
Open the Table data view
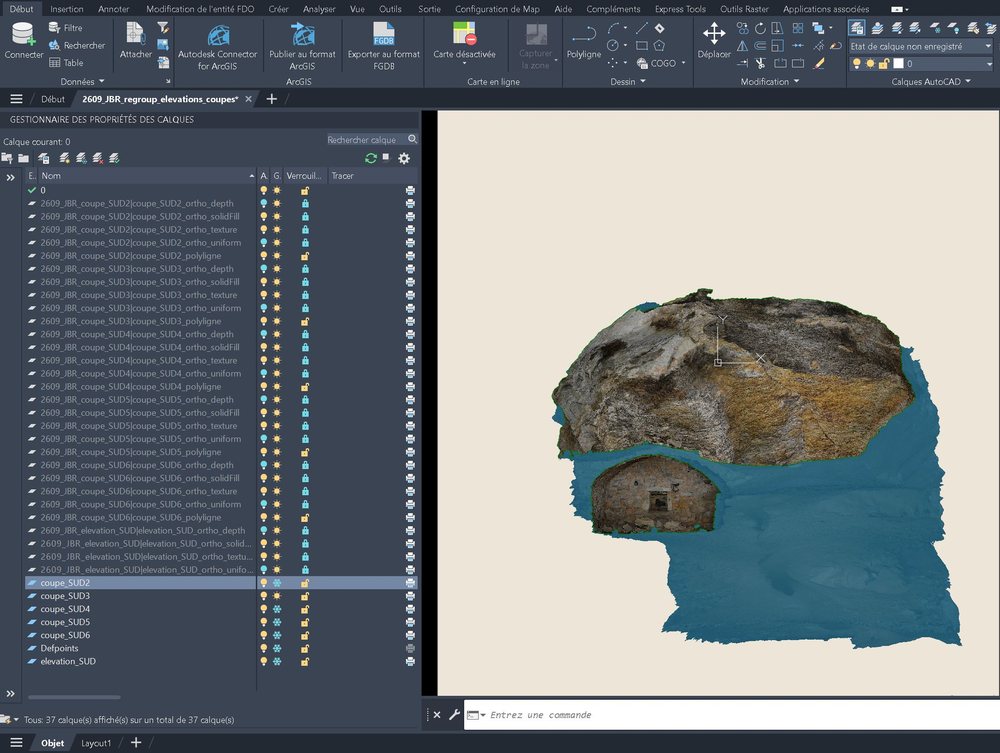tap(66, 62)
